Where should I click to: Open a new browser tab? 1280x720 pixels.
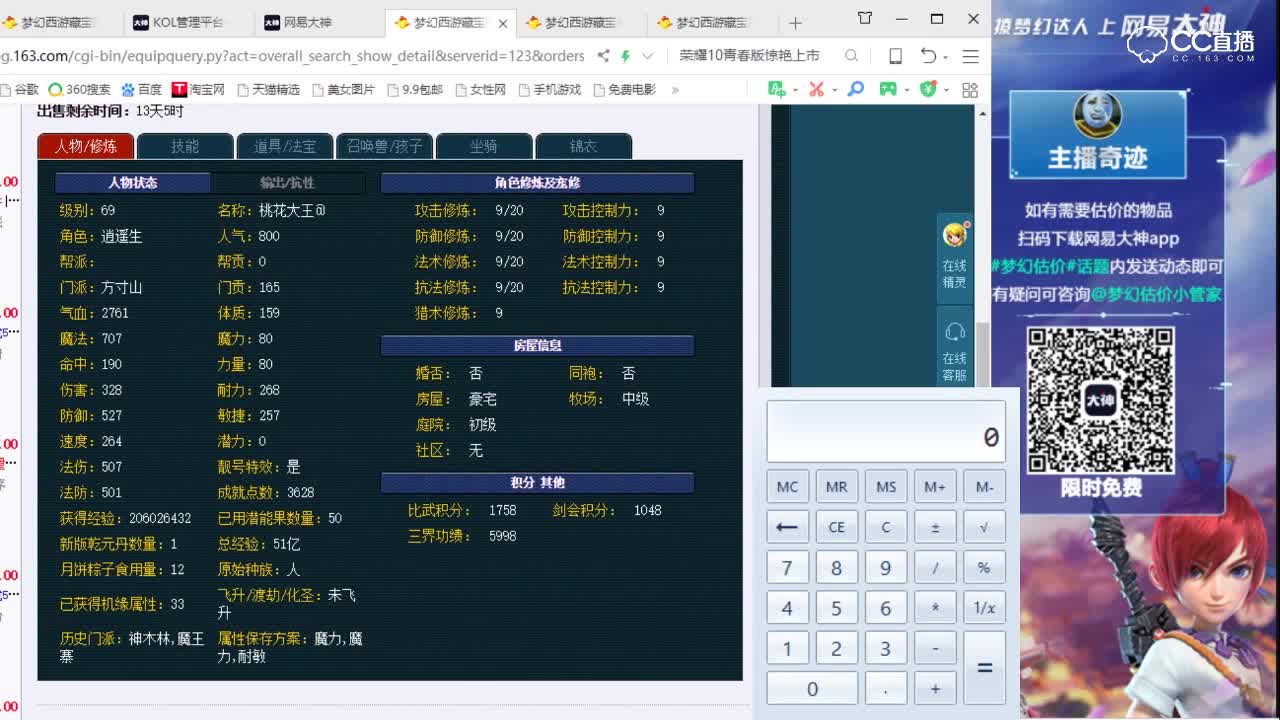pyautogui.click(x=795, y=23)
